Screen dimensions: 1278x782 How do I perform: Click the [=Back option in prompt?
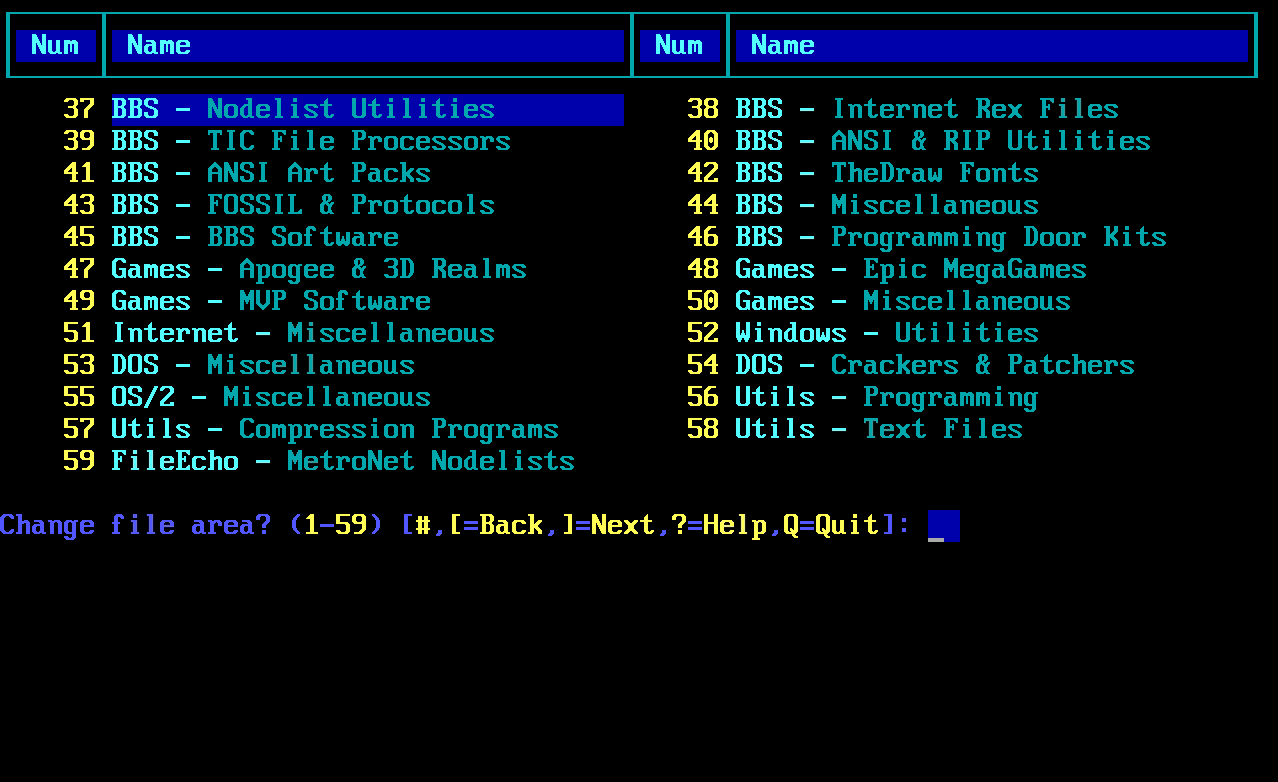[496, 526]
